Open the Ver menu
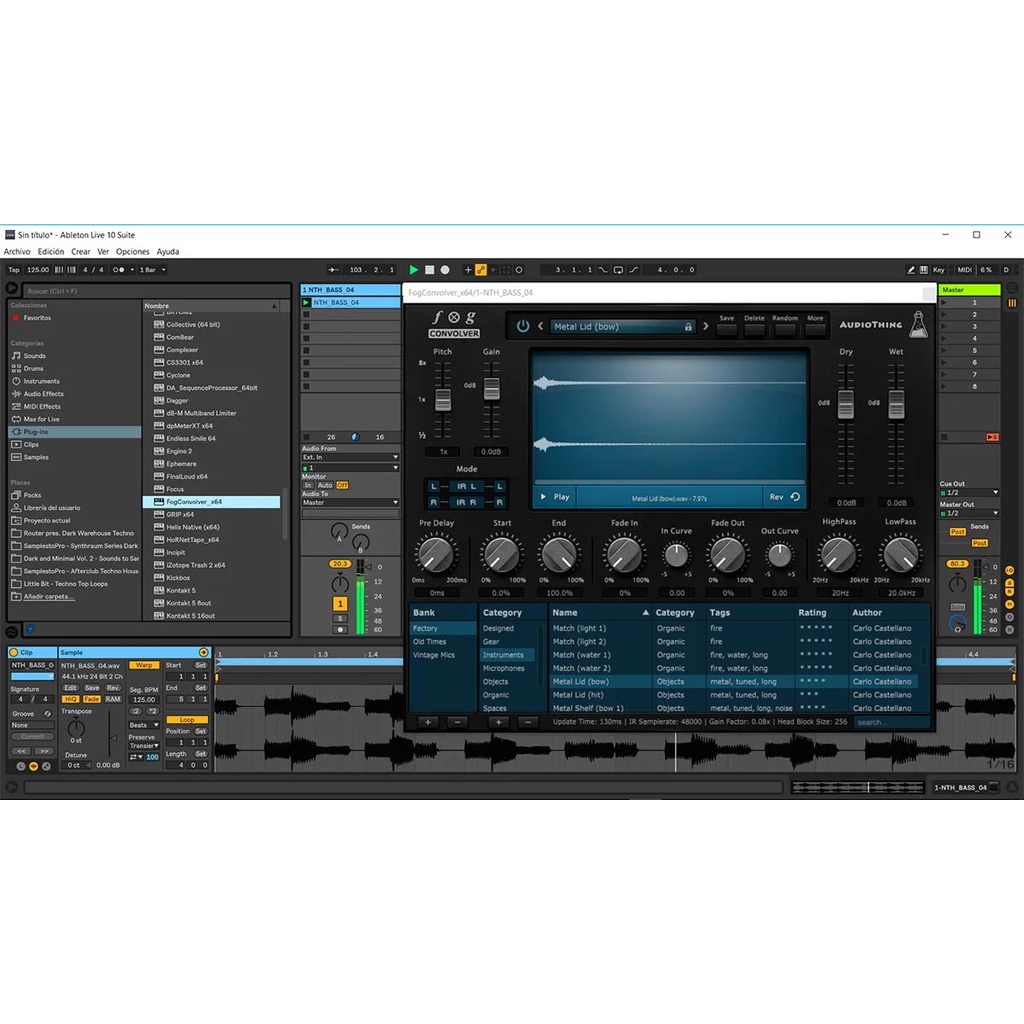The image size is (1024, 1024). [103, 251]
